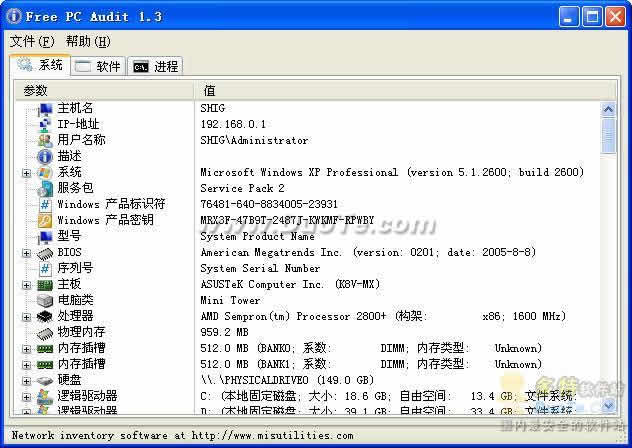The image size is (632, 448).
Task: Click the 硬盘 hard drive icon
Action: [x=45, y=380]
